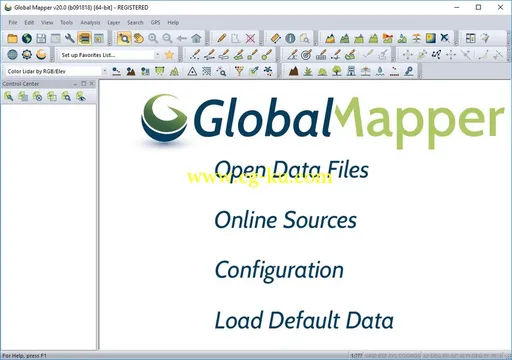Open the 3D View globe grid icon

pyautogui.click(x=12, y=55)
